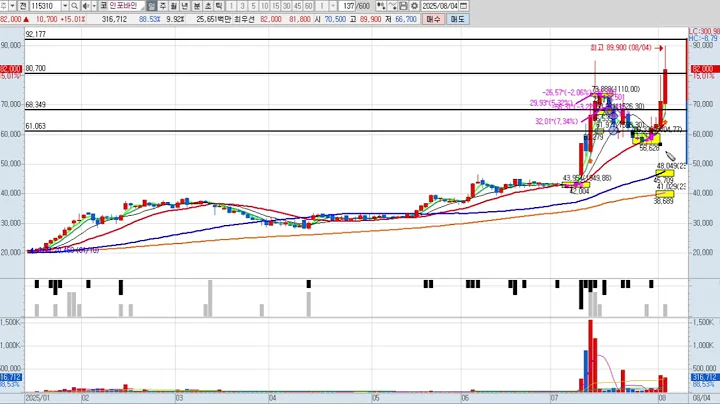
Task: Click the line drawing tool icon
Action: click(x=392, y=6)
